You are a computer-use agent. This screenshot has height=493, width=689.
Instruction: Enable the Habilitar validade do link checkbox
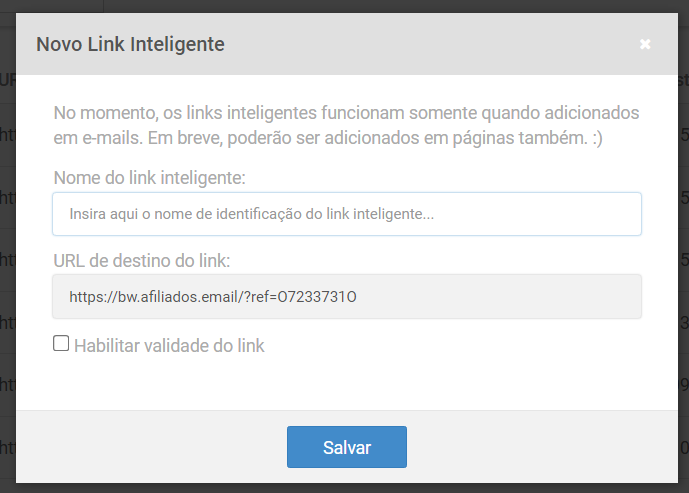tap(61, 344)
